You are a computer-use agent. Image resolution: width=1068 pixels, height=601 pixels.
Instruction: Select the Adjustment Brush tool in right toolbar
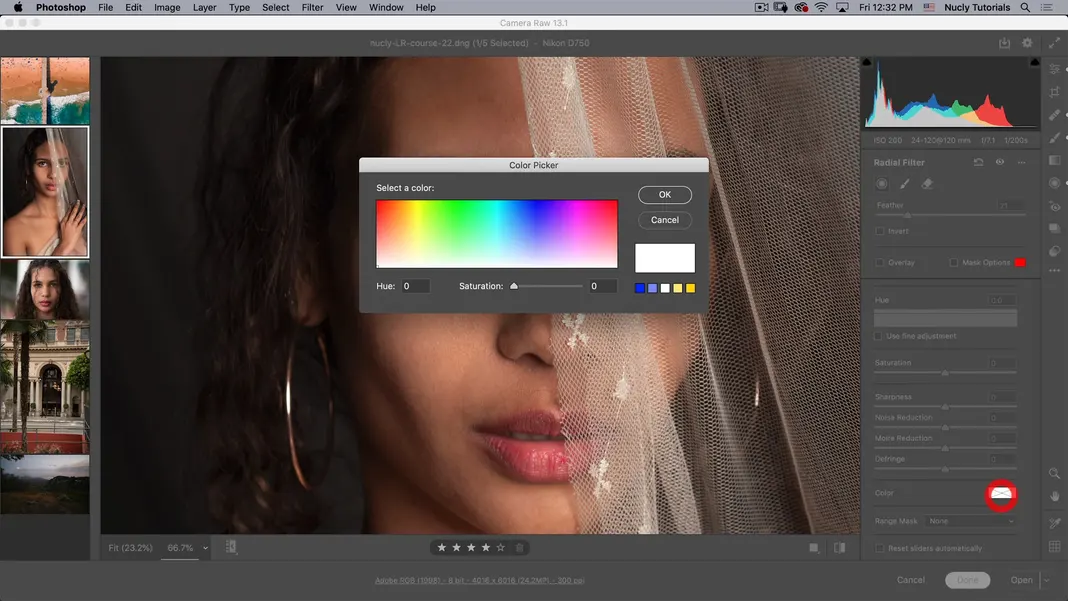1054,138
